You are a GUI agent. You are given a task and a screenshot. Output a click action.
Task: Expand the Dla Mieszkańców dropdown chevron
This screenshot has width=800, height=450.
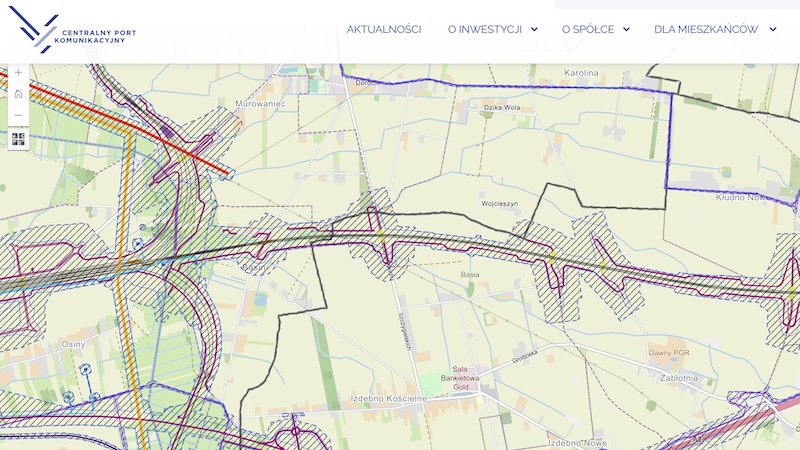coord(773,29)
